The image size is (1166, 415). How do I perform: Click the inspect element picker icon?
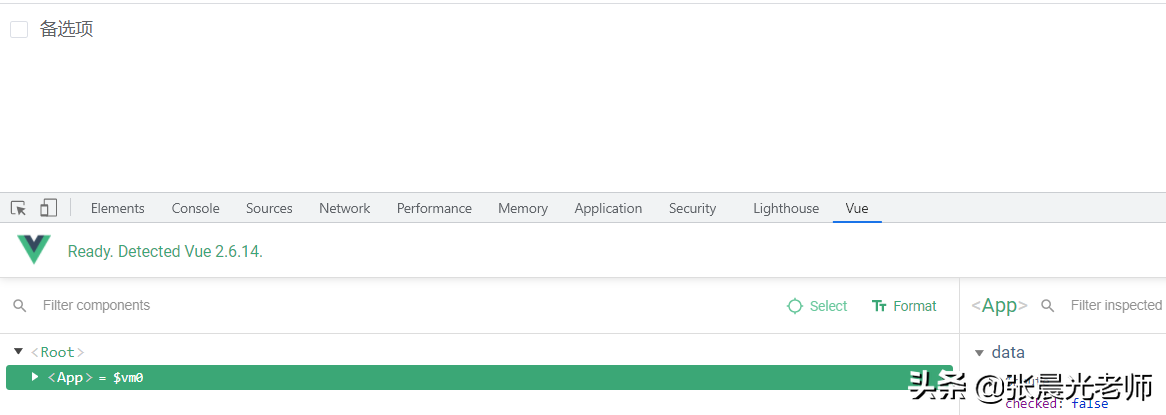[x=18, y=208]
